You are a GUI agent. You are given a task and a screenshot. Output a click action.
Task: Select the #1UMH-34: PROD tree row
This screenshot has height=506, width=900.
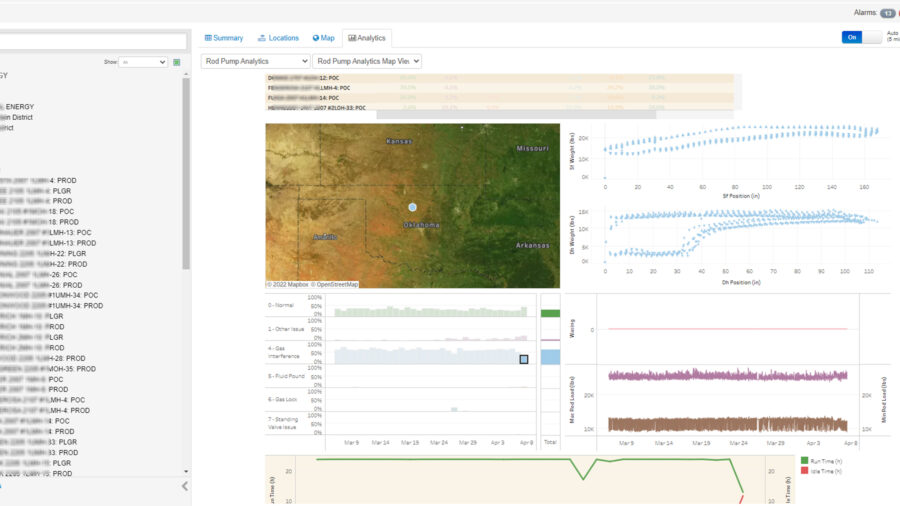tap(52, 306)
